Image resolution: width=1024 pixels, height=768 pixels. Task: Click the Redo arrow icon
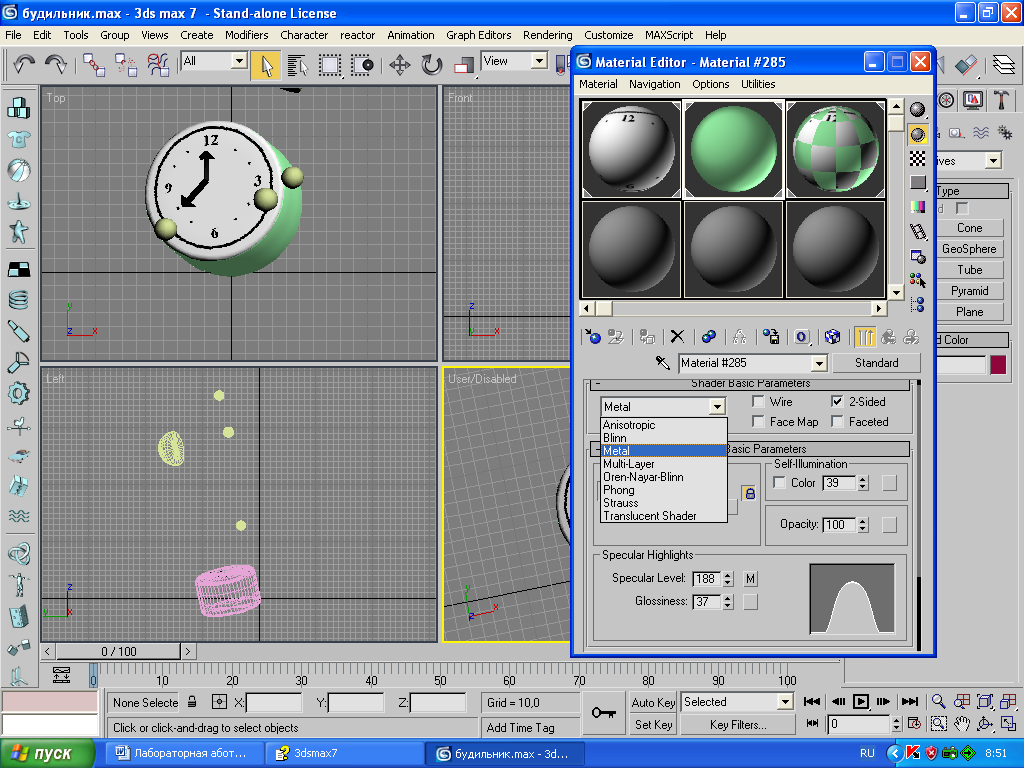[x=56, y=64]
